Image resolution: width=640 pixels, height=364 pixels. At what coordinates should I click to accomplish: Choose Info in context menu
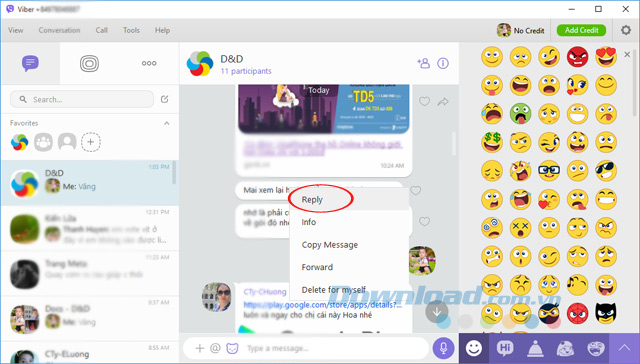pos(349,222)
